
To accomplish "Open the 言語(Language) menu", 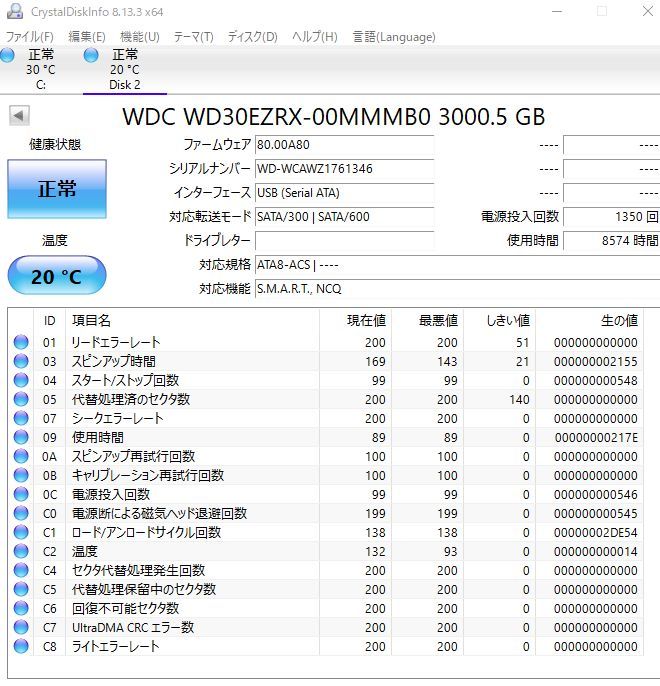I will (394, 37).
